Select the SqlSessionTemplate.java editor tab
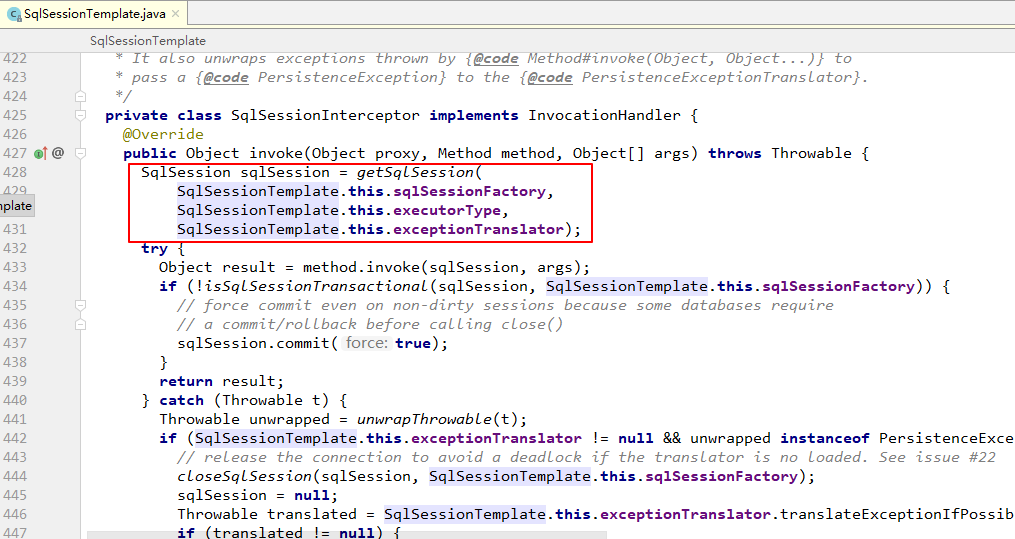1015x539 pixels. 95,14
